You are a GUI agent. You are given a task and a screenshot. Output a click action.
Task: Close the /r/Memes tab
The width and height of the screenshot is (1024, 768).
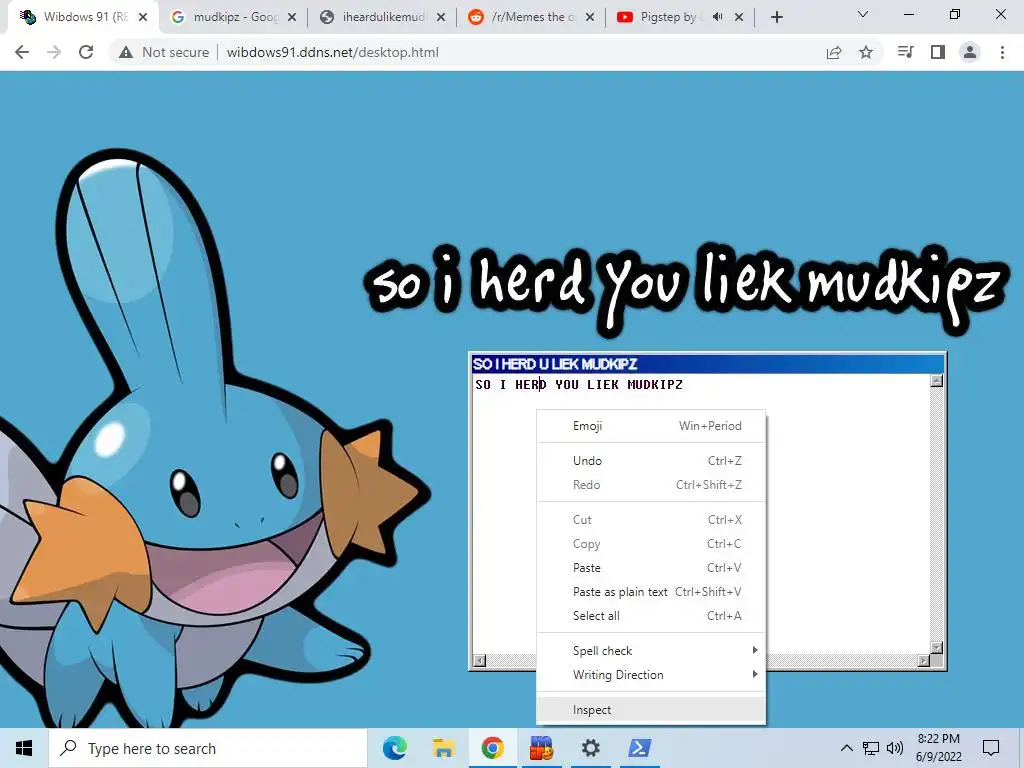590,17
